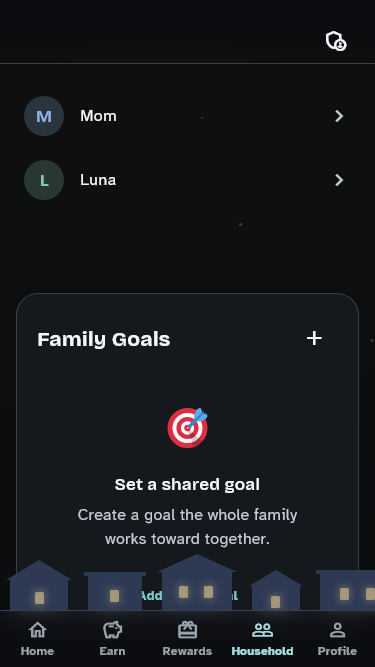Select the Household people icon
Image resolution: width=375 pixels, height=667 pixels.
pyautogui.click(x=262, y=630)
